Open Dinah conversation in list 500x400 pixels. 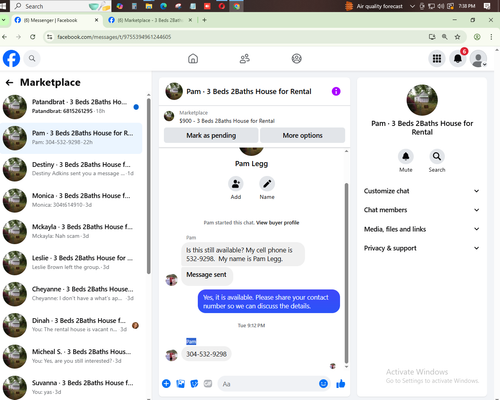pos(71,325)
